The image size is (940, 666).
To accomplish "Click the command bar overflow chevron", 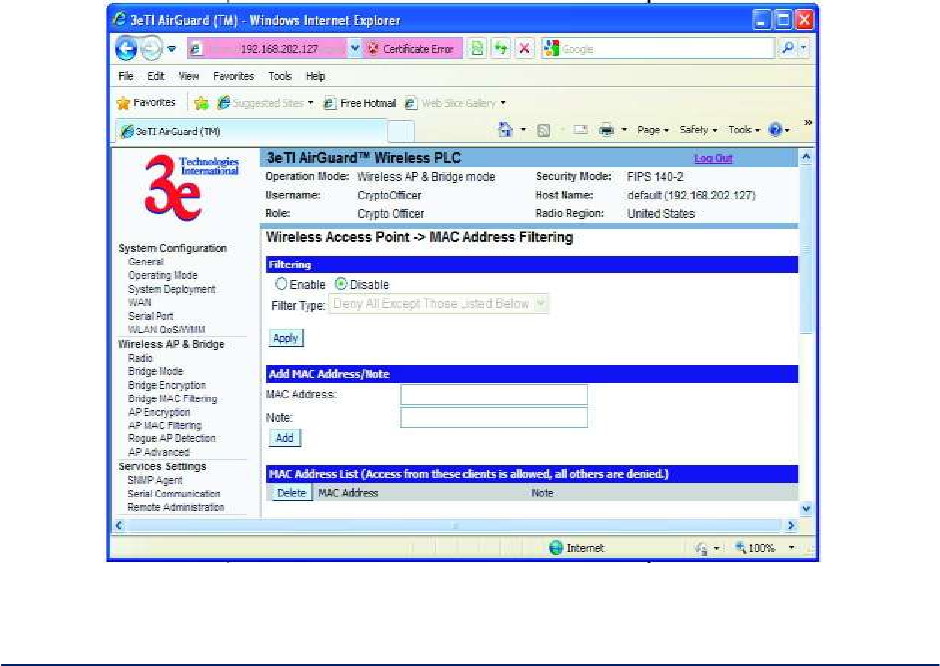I will coord(808,123).
